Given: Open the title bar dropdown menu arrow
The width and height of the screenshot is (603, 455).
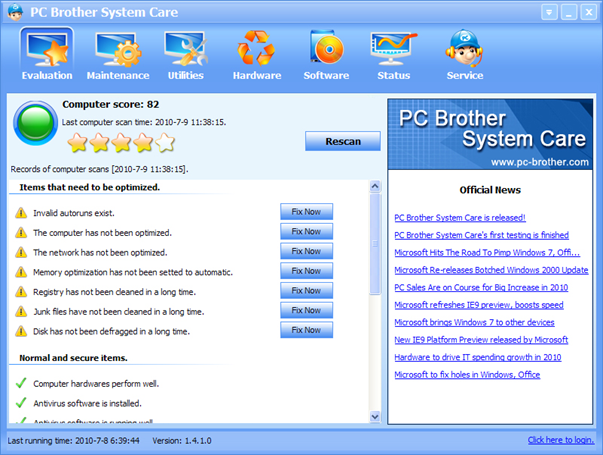Looking at the screenshot, I should (x=550, y=12).
